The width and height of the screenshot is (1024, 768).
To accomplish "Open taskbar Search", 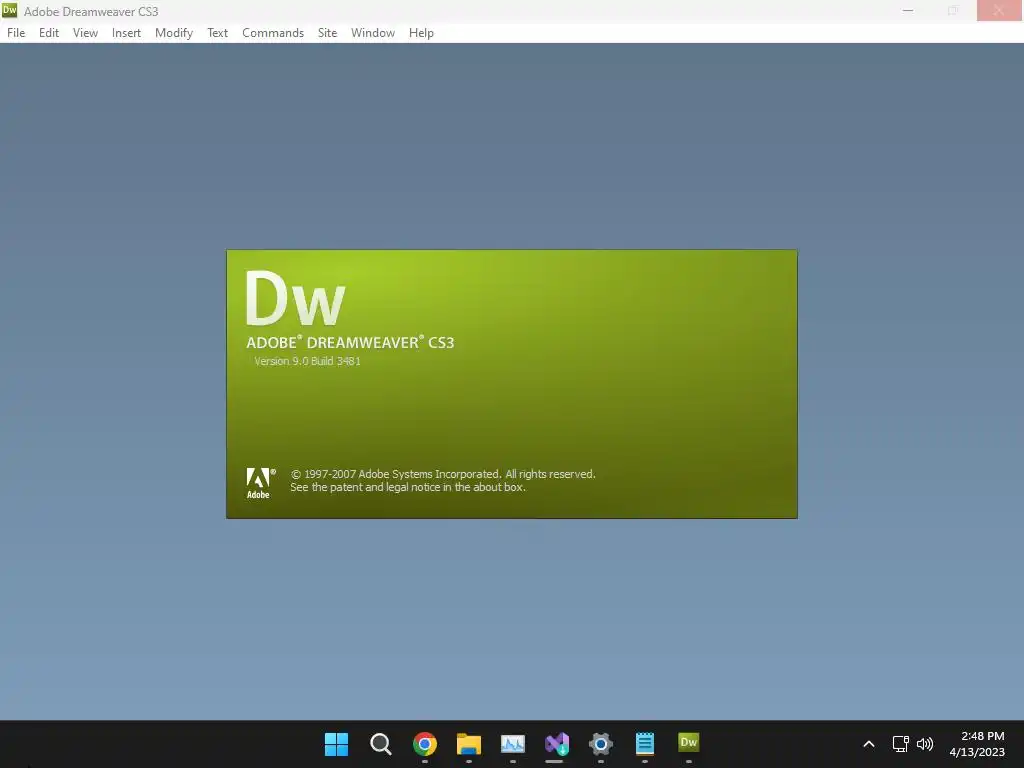I will pyautogui.click(x=380, y=743).
